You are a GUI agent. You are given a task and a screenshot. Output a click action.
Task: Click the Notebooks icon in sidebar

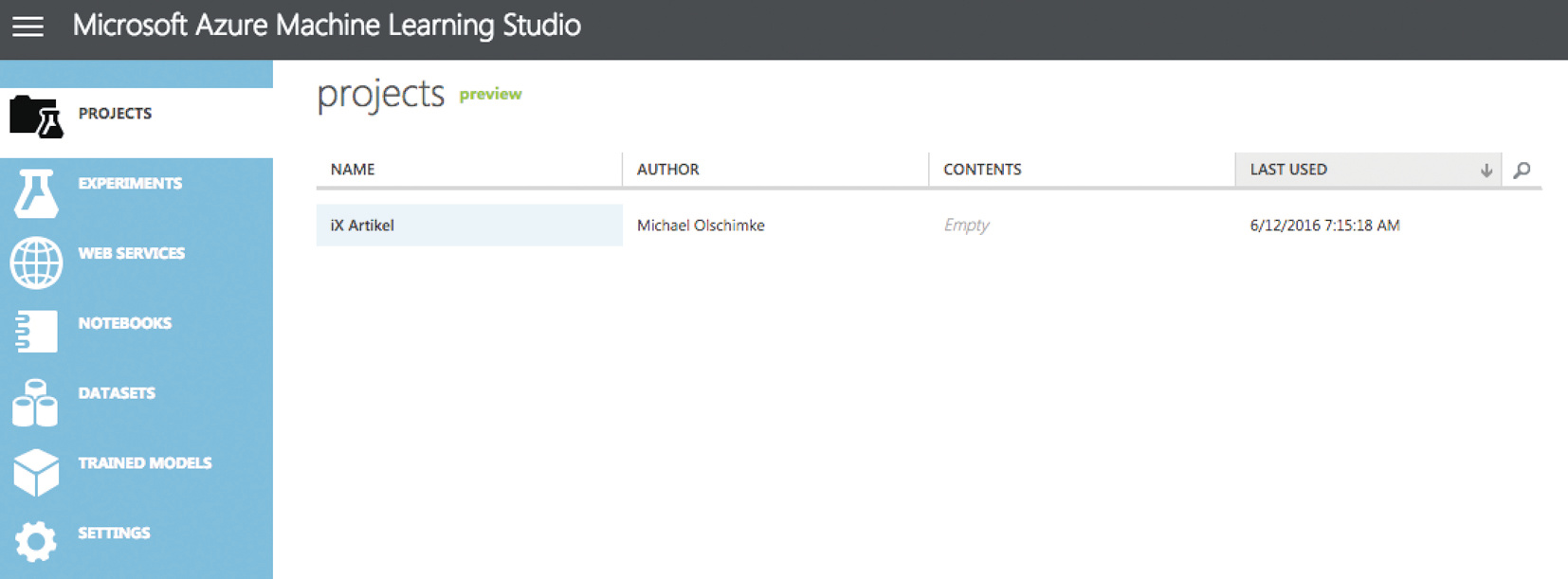(x=36, y=332)
